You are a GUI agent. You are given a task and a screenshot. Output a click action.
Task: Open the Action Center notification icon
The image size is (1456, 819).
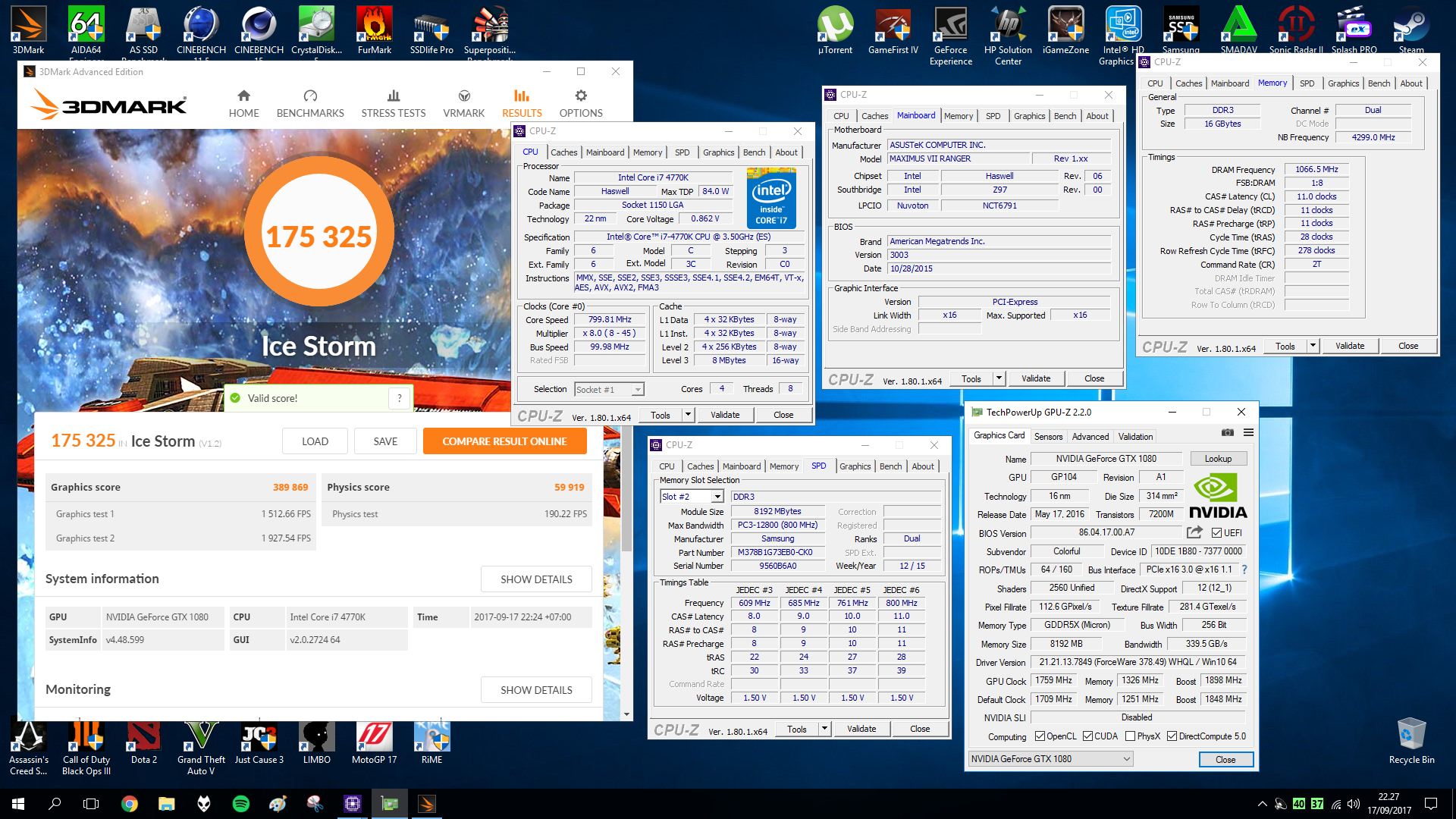tap(1431, 804)
